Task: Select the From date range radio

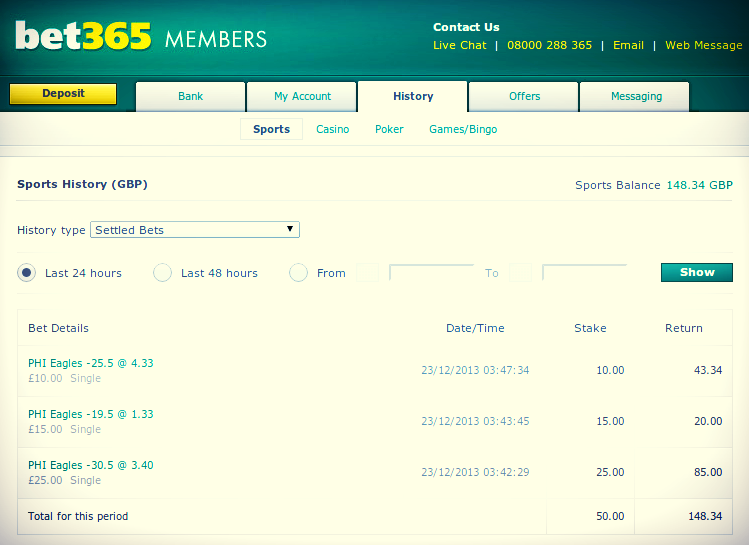Action: (x=298, y=273)
